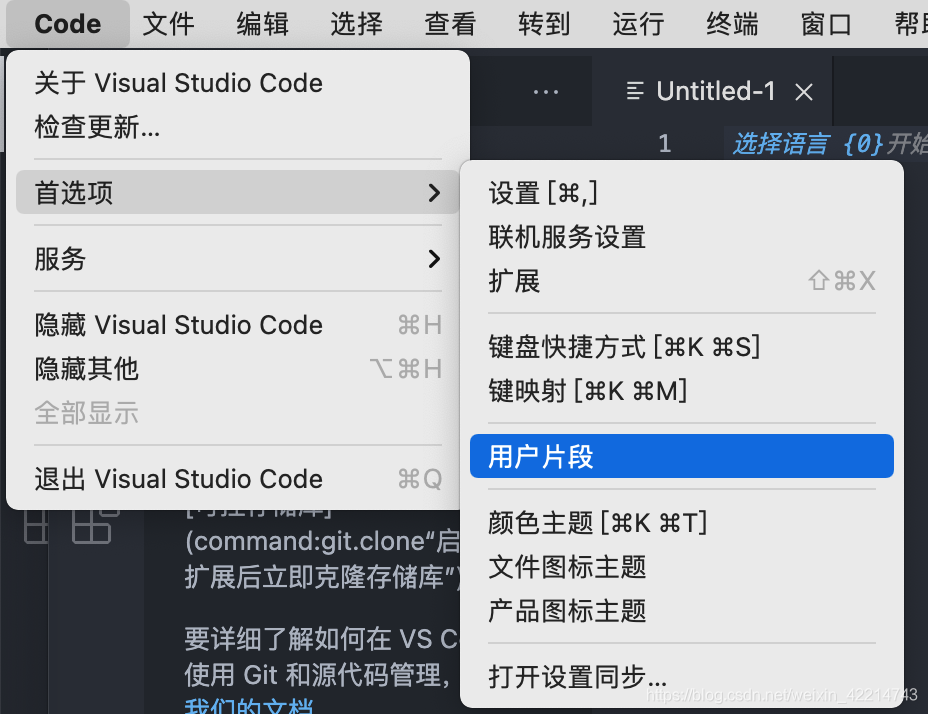Image resolution: width=928 pixels, height=714 pixels.
Task: Open the sidebar more actions ellipsis
Action: coord(546,92)
